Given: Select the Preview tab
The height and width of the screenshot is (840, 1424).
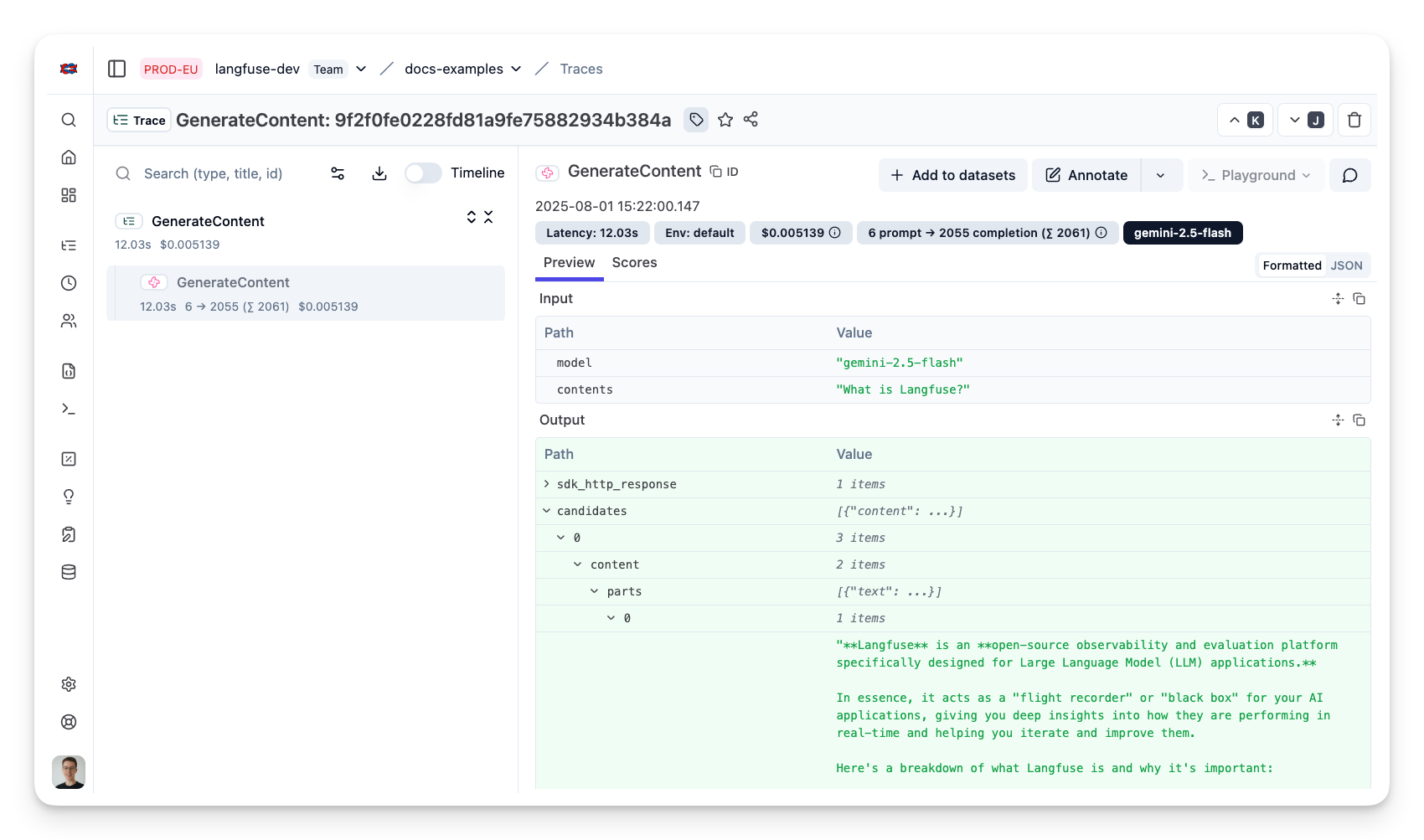Looking at the screenshot, I should (569, 262).
